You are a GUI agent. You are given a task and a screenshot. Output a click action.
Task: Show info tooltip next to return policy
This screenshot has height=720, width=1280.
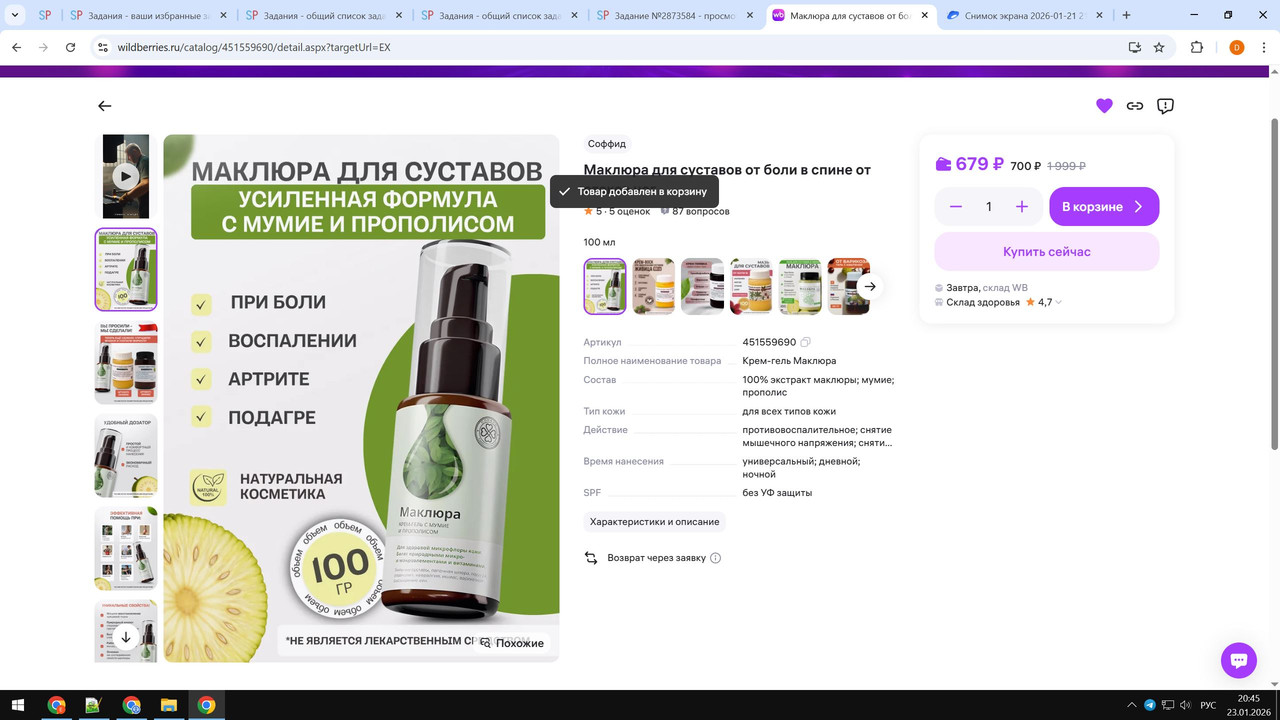pyautogui.click(x=715, y=558)
